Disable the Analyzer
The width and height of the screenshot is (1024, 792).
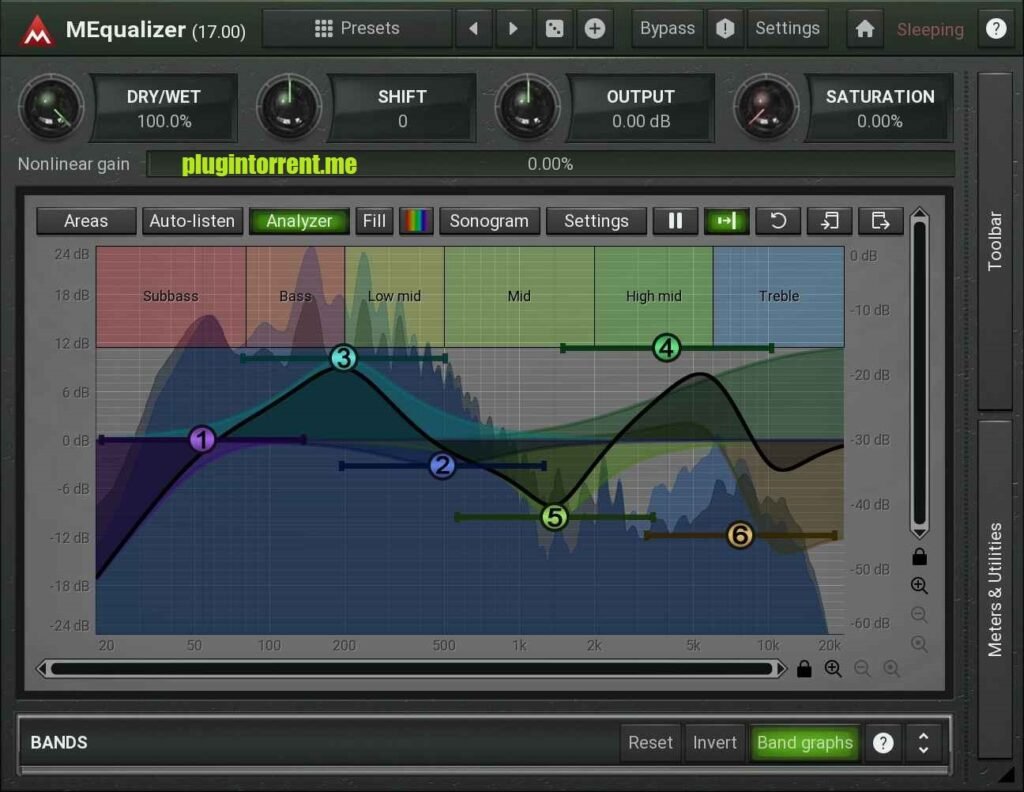(x=299, y=221)
